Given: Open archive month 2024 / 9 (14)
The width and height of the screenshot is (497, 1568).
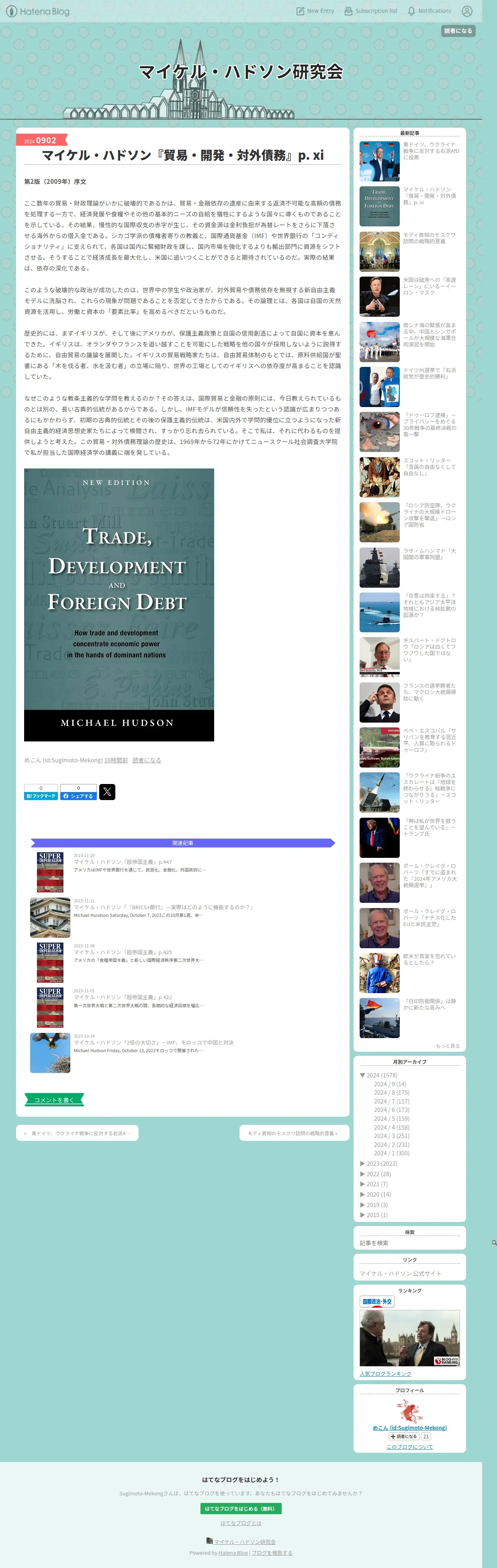Looking at the screenshot, I should pyautogui.click(x=390, y=1084).
